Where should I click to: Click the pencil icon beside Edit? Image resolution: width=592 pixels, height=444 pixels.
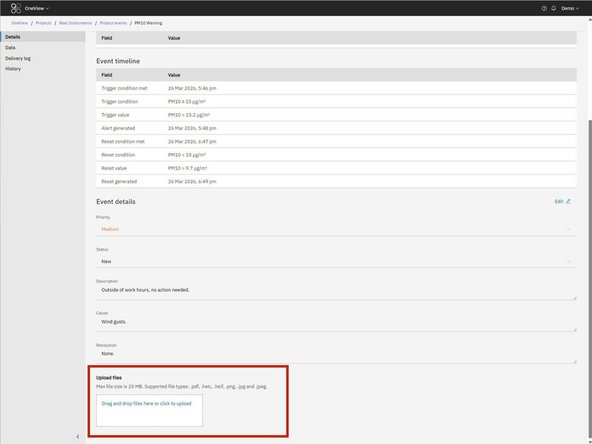tap(569, 202)
